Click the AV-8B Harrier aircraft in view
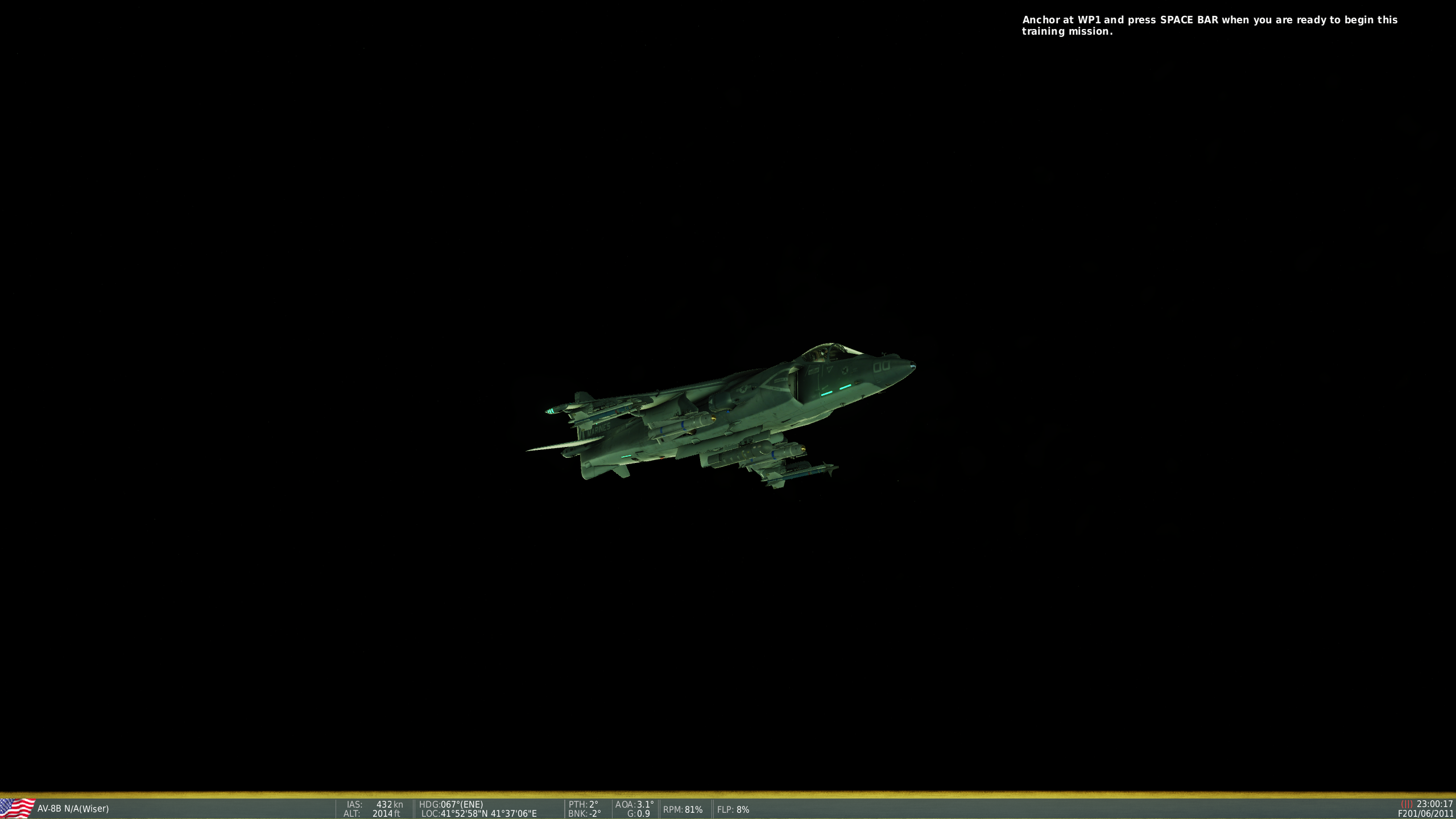The image size is (1456, 819). (x=721, y=416)
